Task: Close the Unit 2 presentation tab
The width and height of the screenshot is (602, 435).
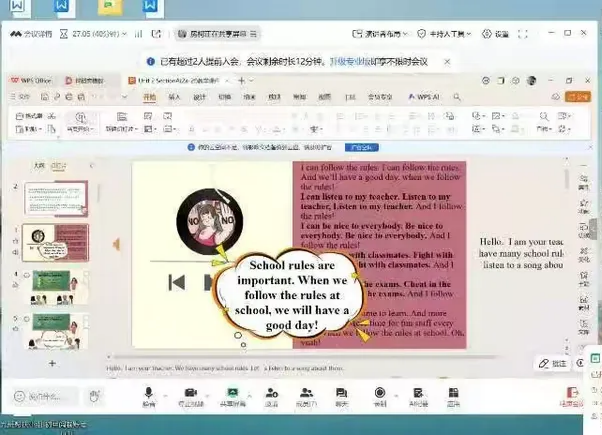Action: pos(227,81)
